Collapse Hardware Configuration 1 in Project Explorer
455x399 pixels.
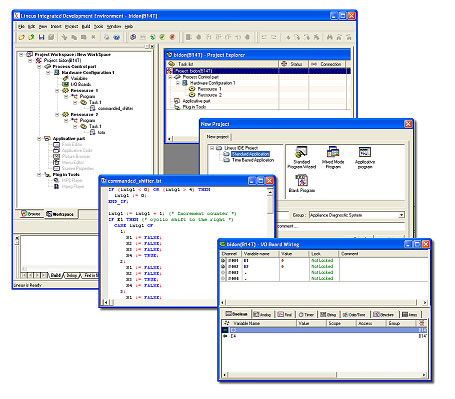pos(178,83)
